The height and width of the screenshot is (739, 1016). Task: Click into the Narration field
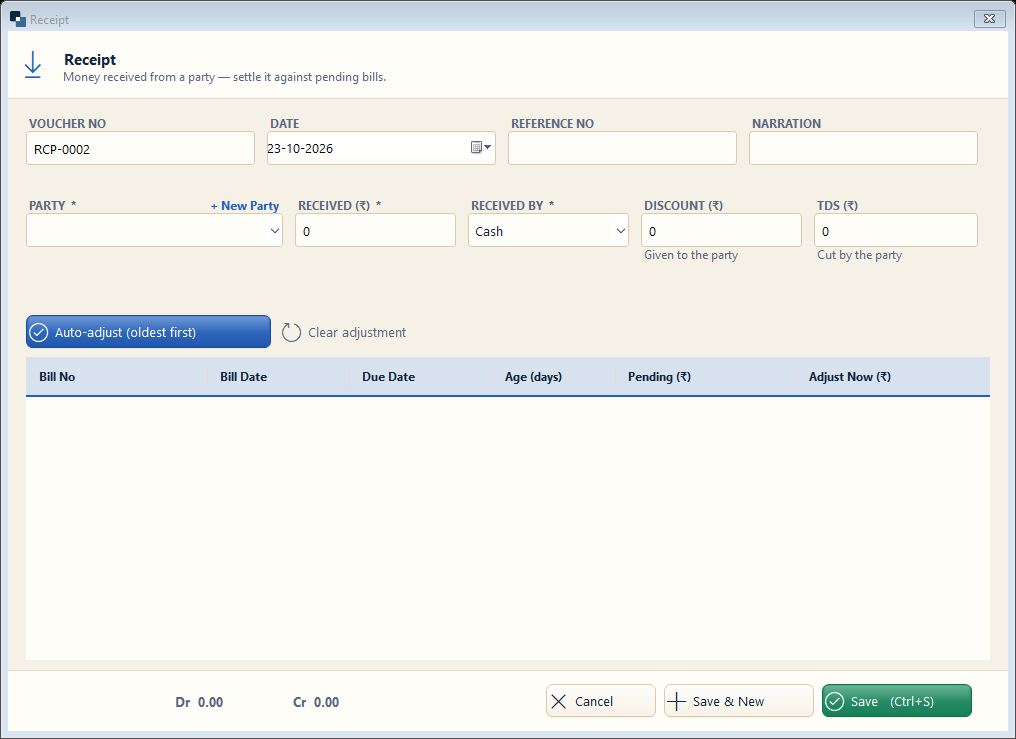pos(863,148)
